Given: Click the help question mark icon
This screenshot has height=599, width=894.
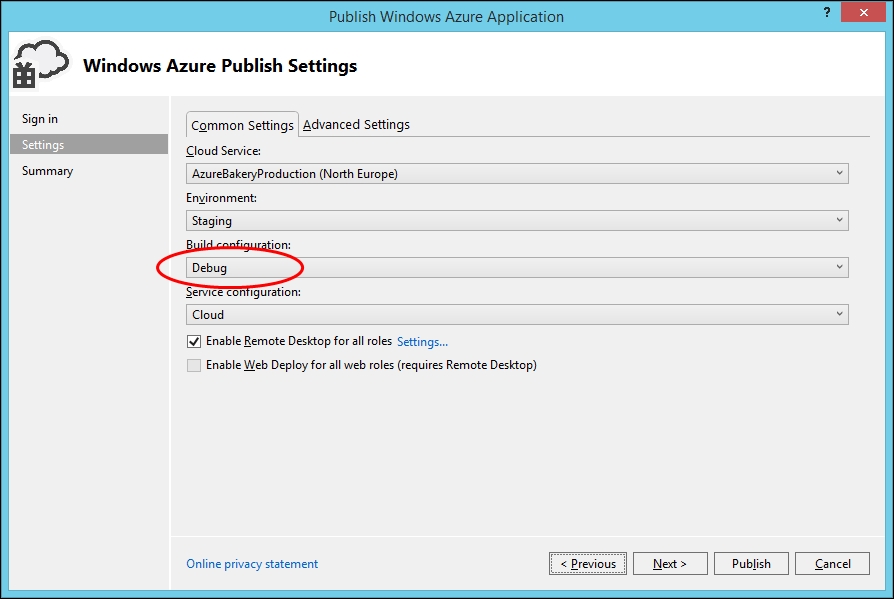Looking at the screenshot, I should pyautogui.click(x=827, y=13).
